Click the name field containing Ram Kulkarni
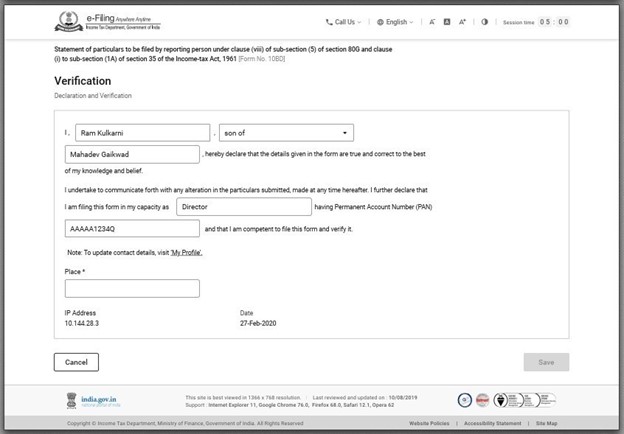Viewport: 624px width, 434px height. coord(139,132)
